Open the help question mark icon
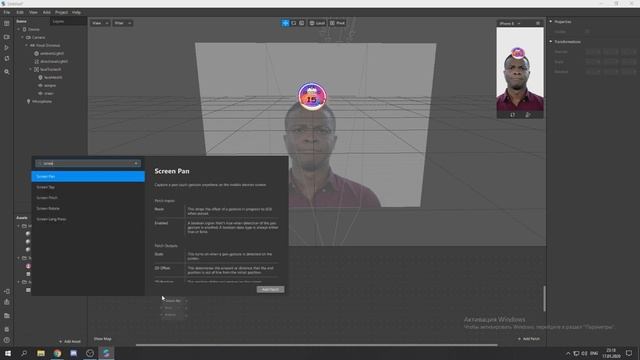Viewport: 640px width, 360px height. pos(7,340)
